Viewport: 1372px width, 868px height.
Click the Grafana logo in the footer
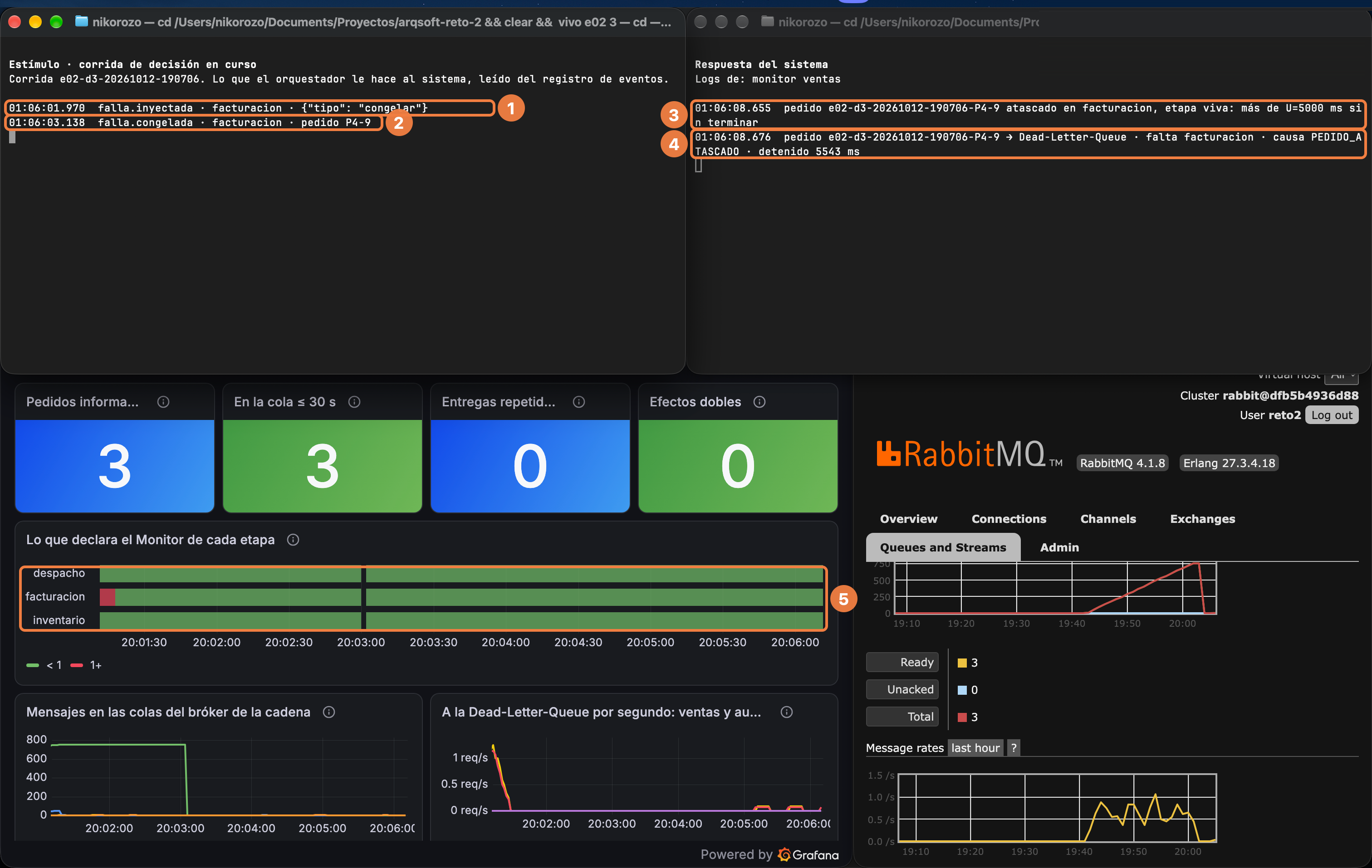pos(808,854)
